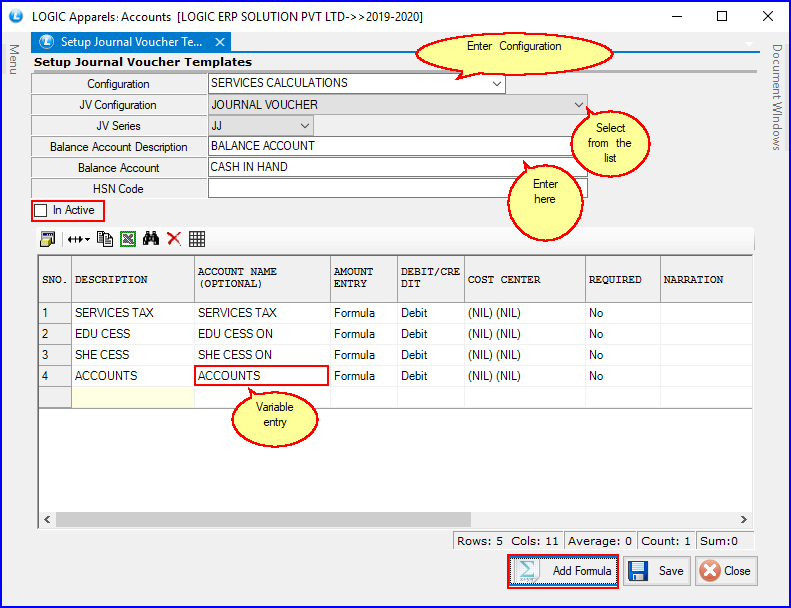Open the Document Windows side panel
This screenshot has height=608, width=791.
pyautogui.click(x=777, y=97)
